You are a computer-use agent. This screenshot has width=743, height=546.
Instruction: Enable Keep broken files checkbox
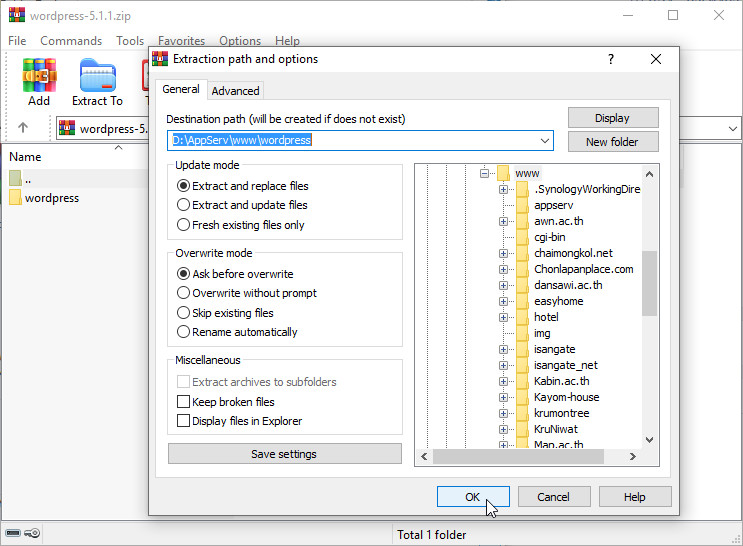point(183,402)
